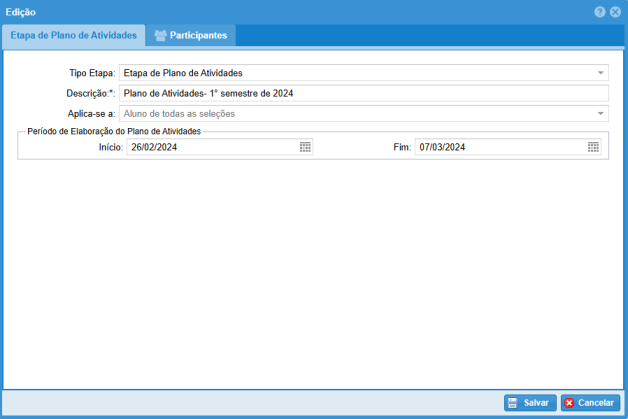The height and width of the screenshot is (419, 628).
Task: Open the Aplica-se a dropdown arrow
Action: click(601, 114)
